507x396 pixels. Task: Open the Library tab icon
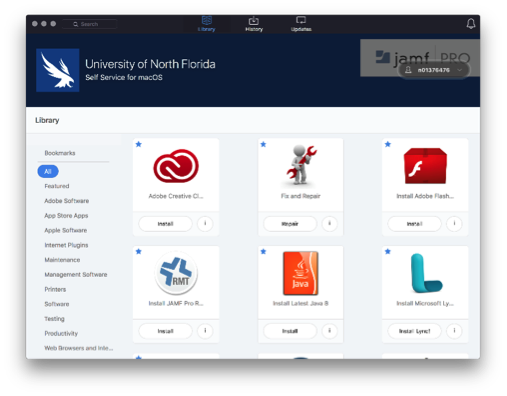click(206, 21)
